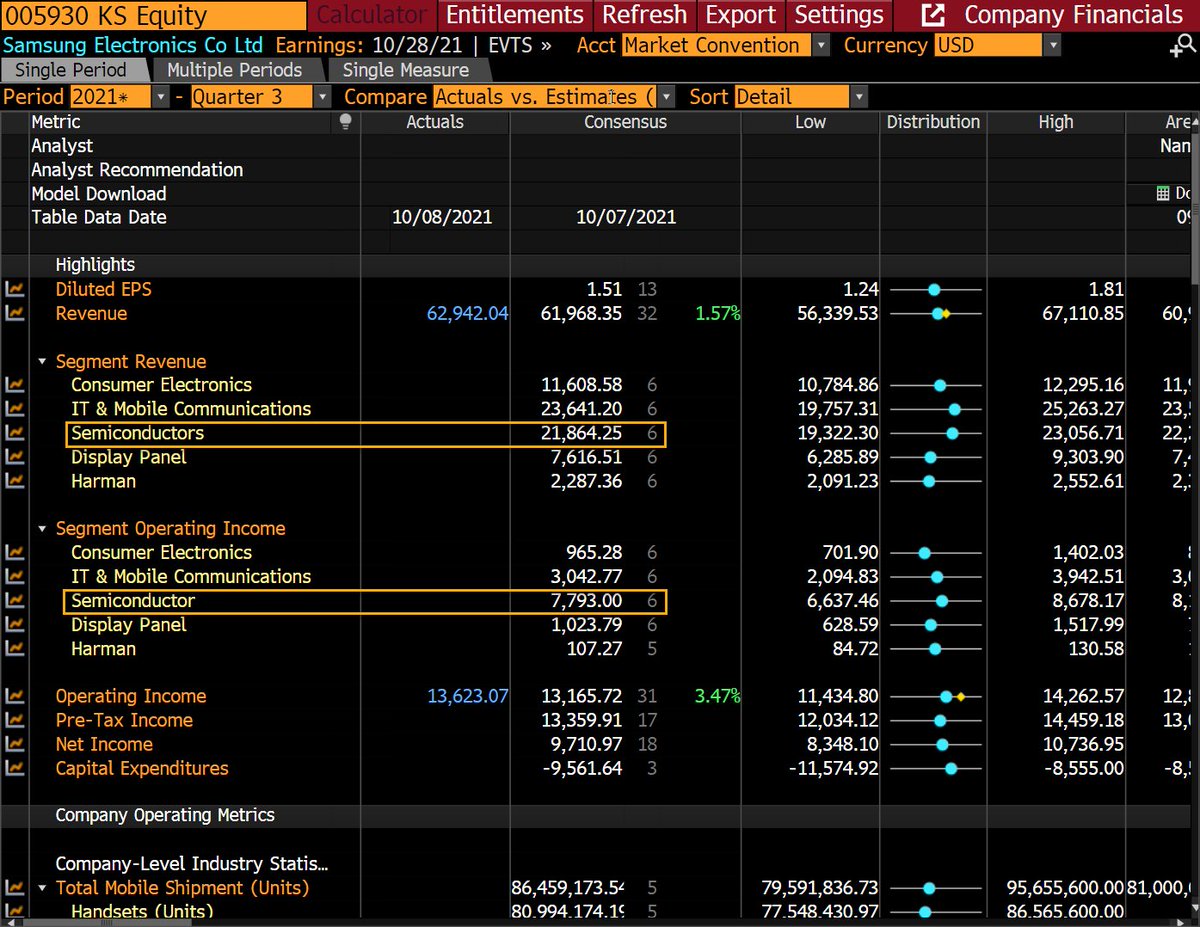The height and width of the screenshot is (927, 1200).
Task: Click the Distribution column header
Action: (x=933, y=122)
